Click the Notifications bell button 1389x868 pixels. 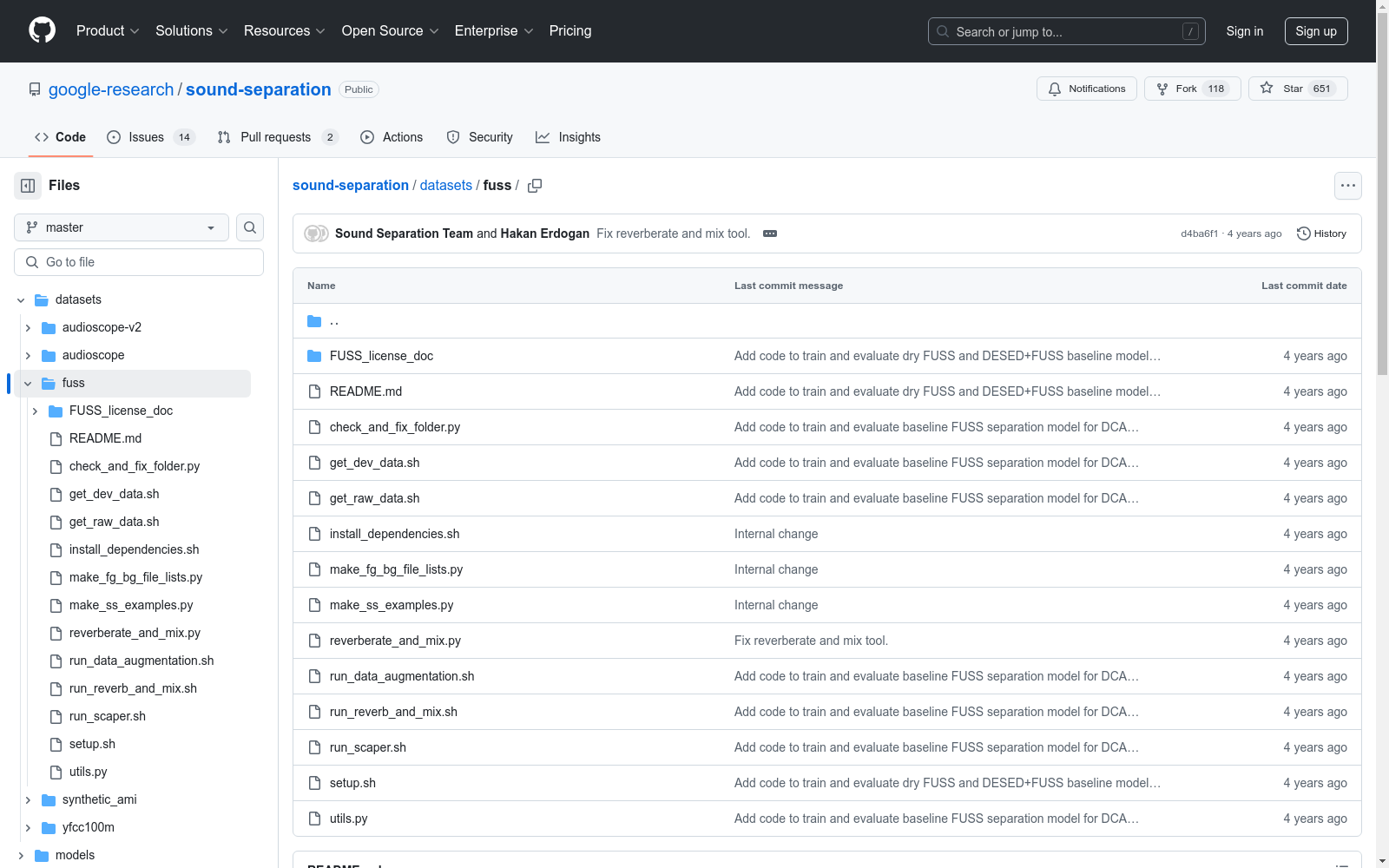pyautogui.click(x=1087, y=89)
